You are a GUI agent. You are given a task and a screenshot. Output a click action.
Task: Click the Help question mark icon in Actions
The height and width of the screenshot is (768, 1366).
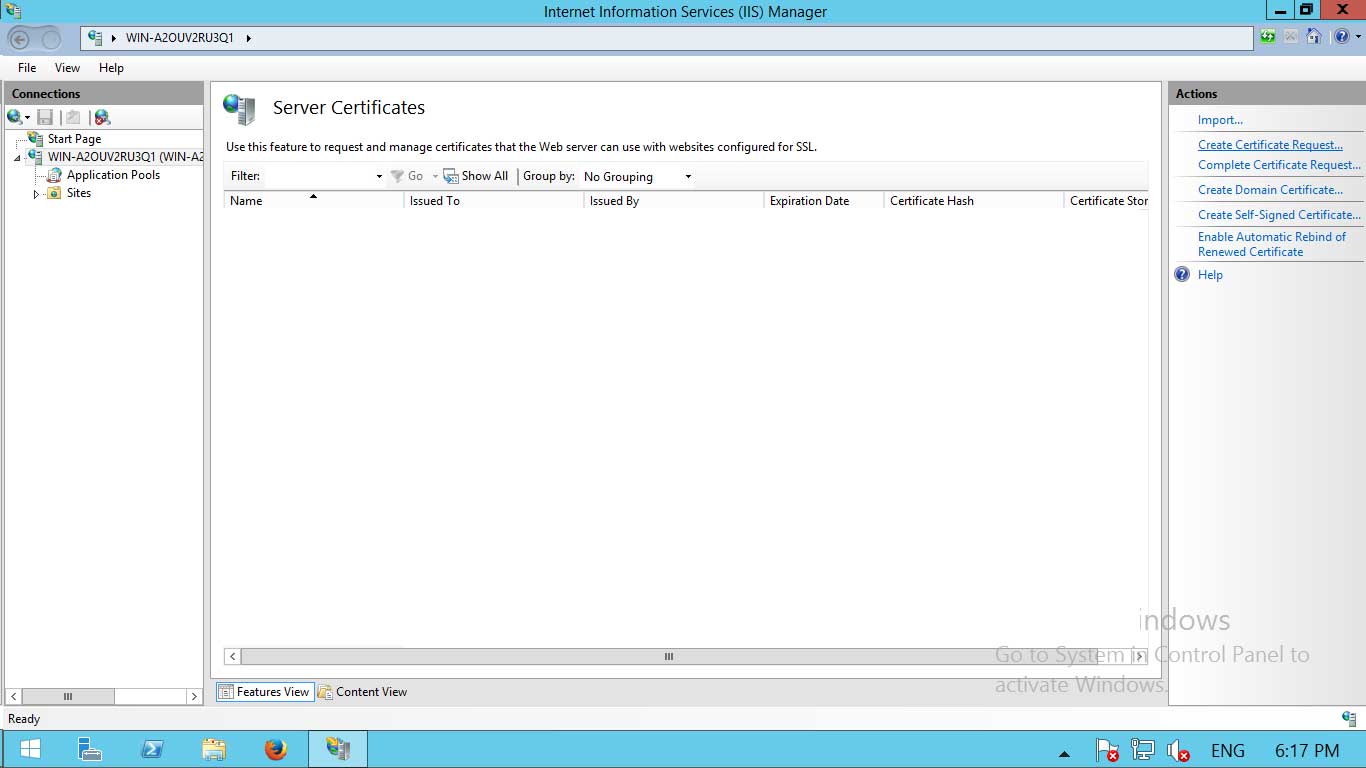(1182, 274)
